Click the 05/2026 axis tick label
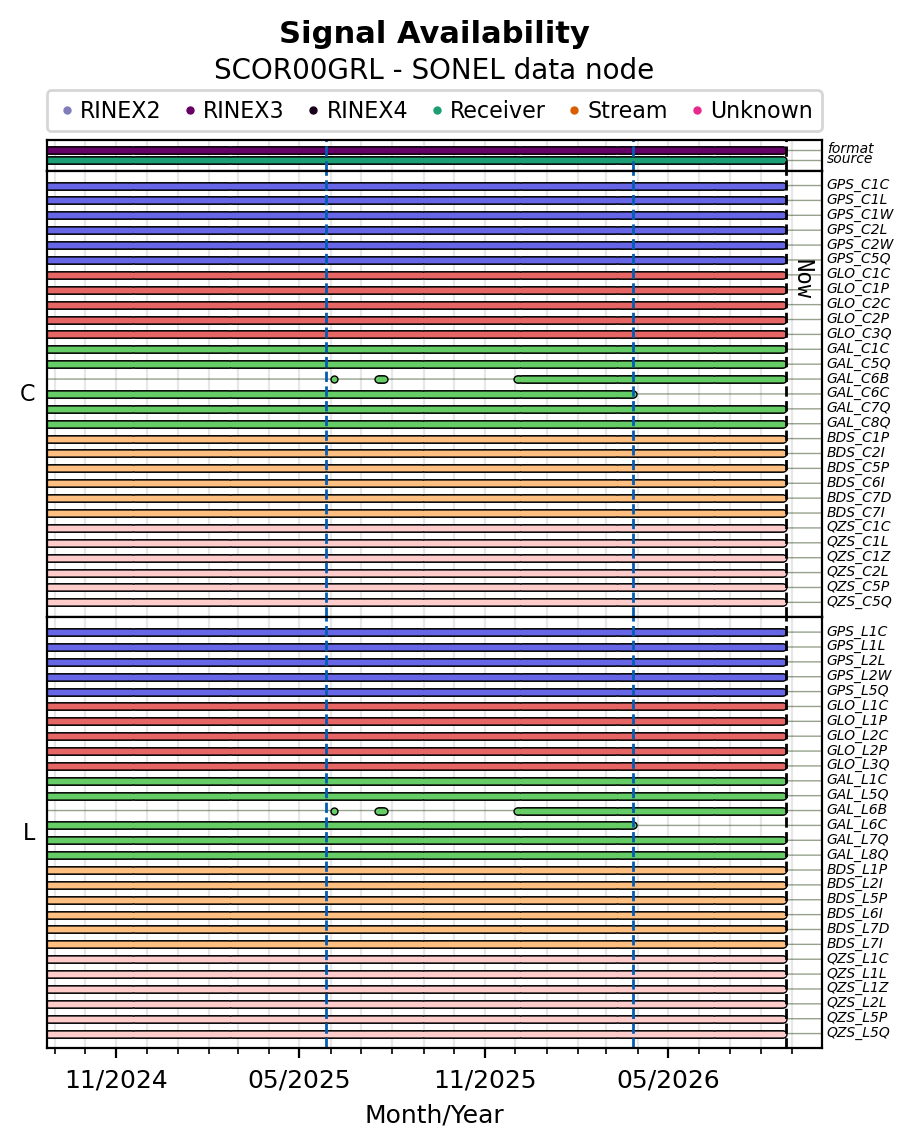 668,1080
